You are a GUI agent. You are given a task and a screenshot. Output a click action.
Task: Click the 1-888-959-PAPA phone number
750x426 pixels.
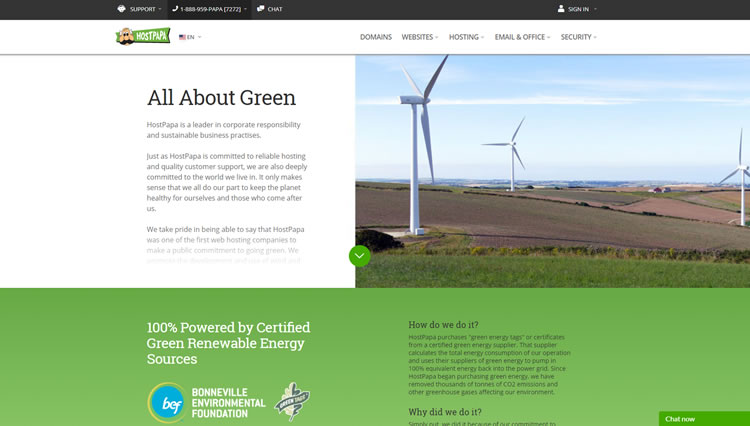[x=210, y=9]
